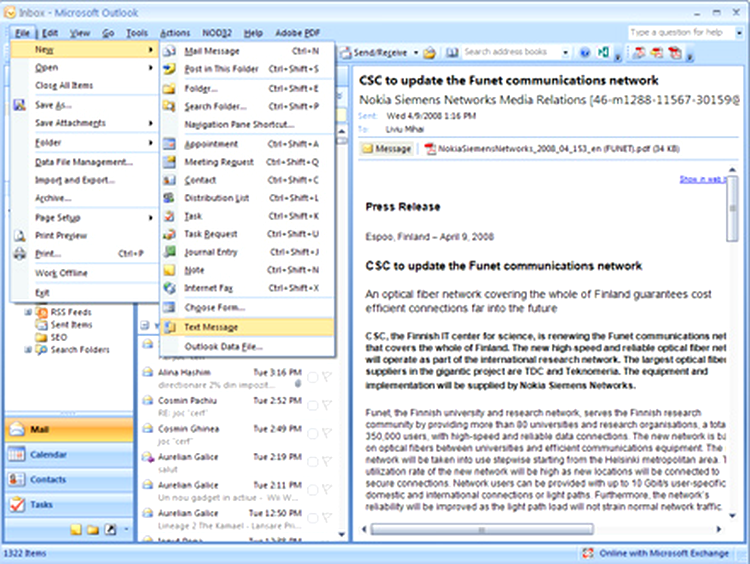The image size is (750, 564).
Task: Click the blue Help question mark icon
Action: tap(585, 52)
